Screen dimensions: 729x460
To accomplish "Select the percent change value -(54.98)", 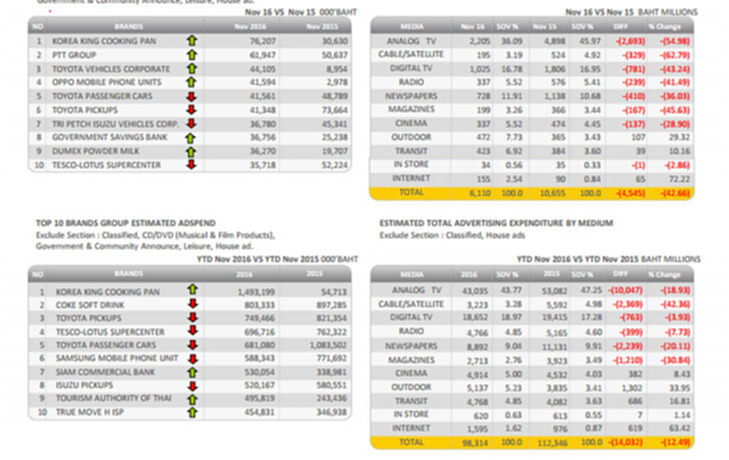I will (674, 41).
